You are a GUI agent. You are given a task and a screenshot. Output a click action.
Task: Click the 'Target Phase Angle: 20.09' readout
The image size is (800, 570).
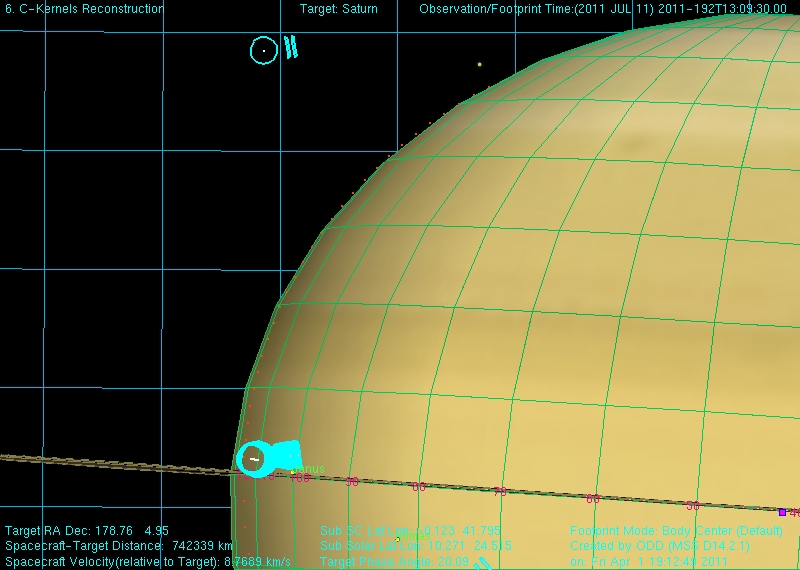(394, 562)
